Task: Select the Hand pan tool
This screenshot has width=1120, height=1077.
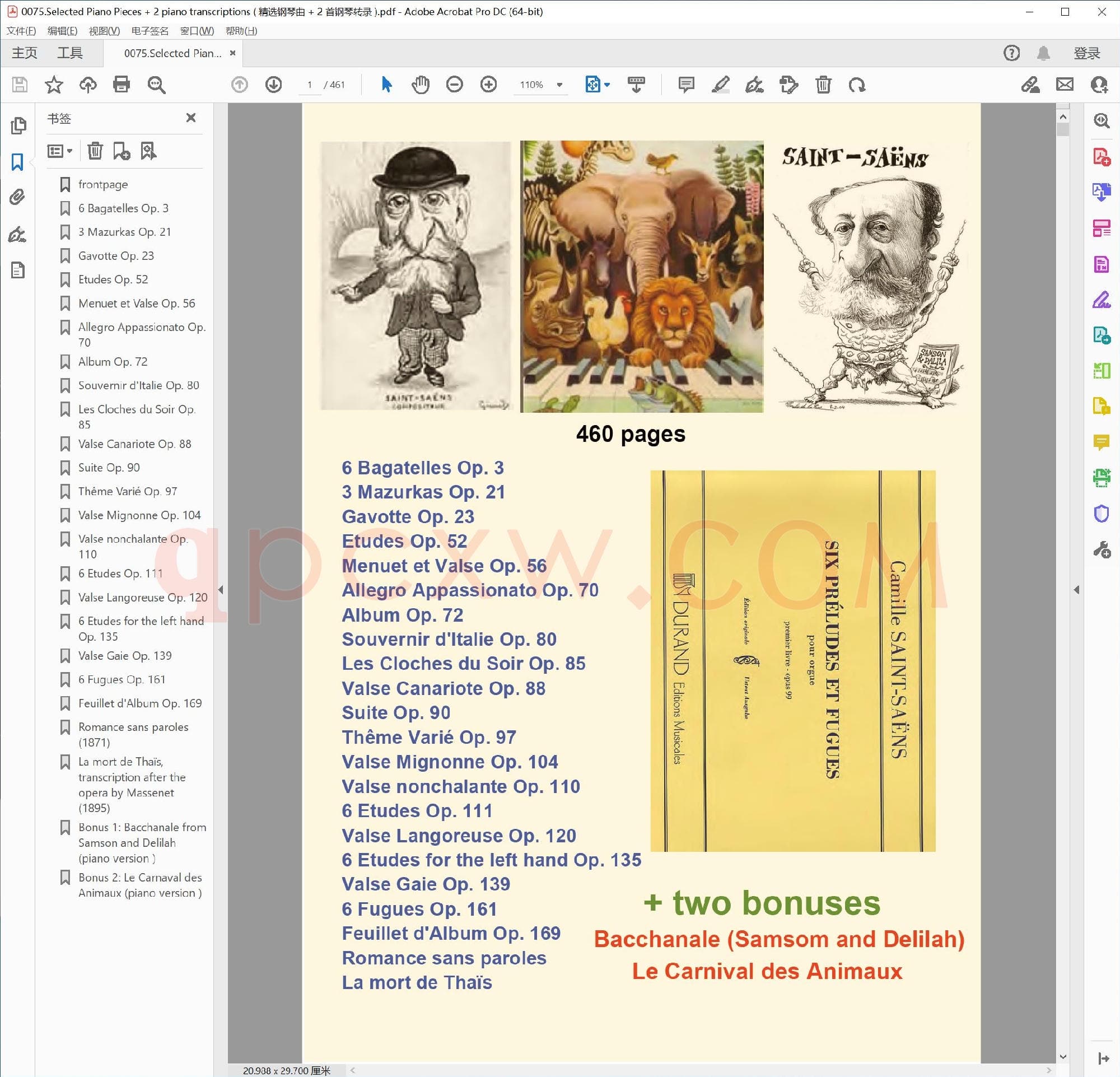Action: click(x=421, y=85)
